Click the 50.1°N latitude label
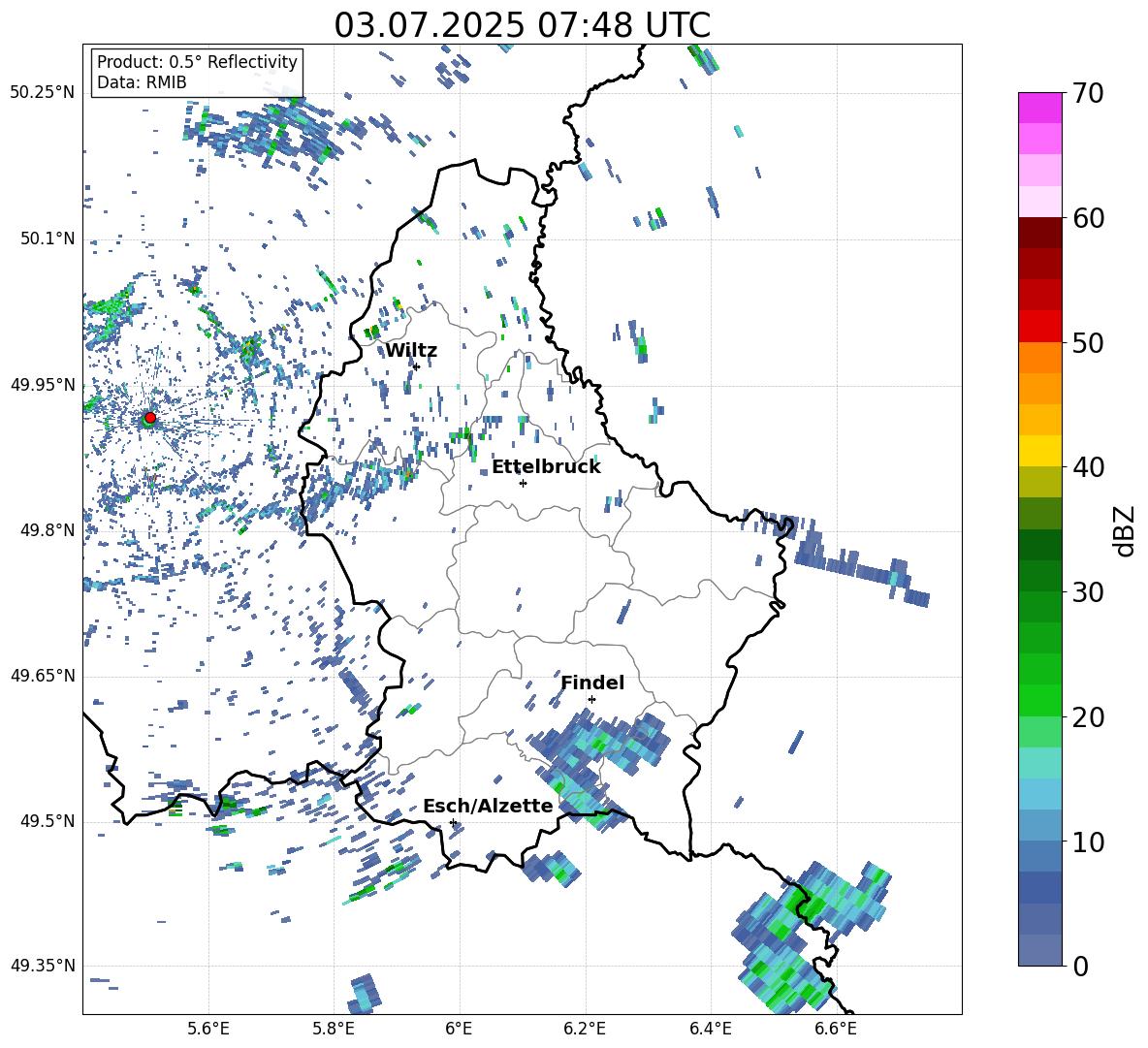The height and width of the screenshot is (1048, 1148). (47, 238)
